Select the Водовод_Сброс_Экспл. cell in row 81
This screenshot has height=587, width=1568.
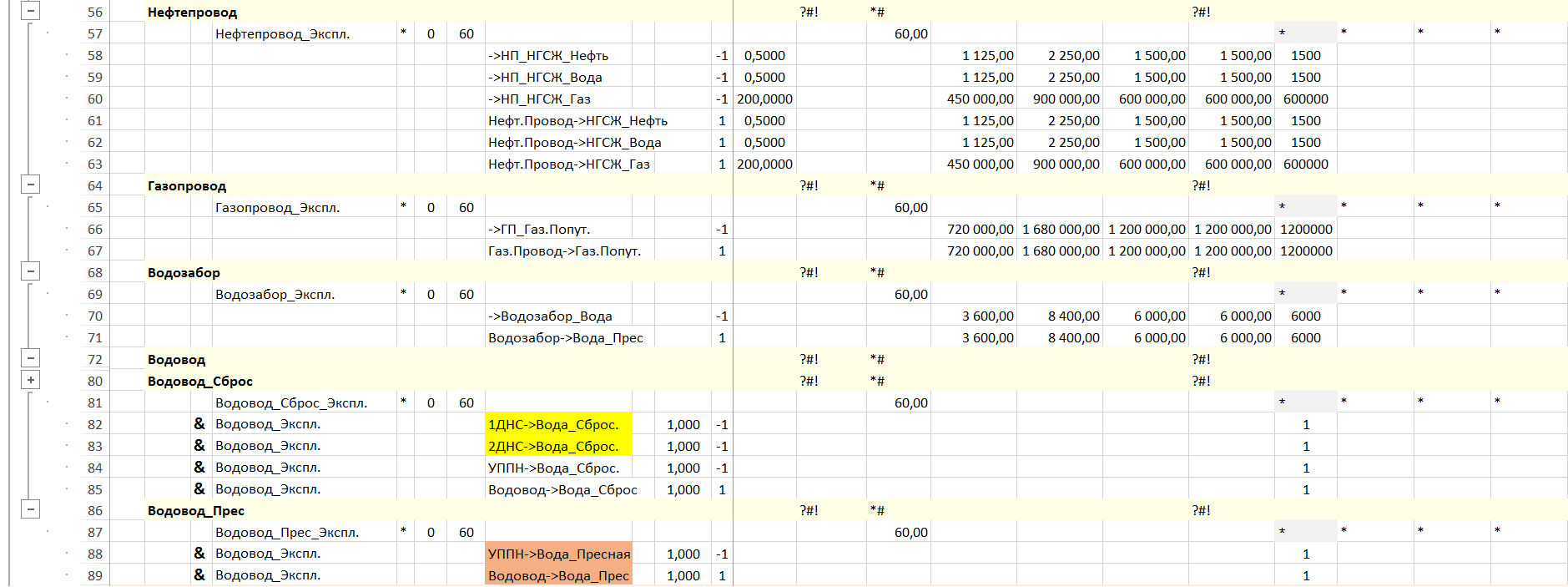(290, 402)
